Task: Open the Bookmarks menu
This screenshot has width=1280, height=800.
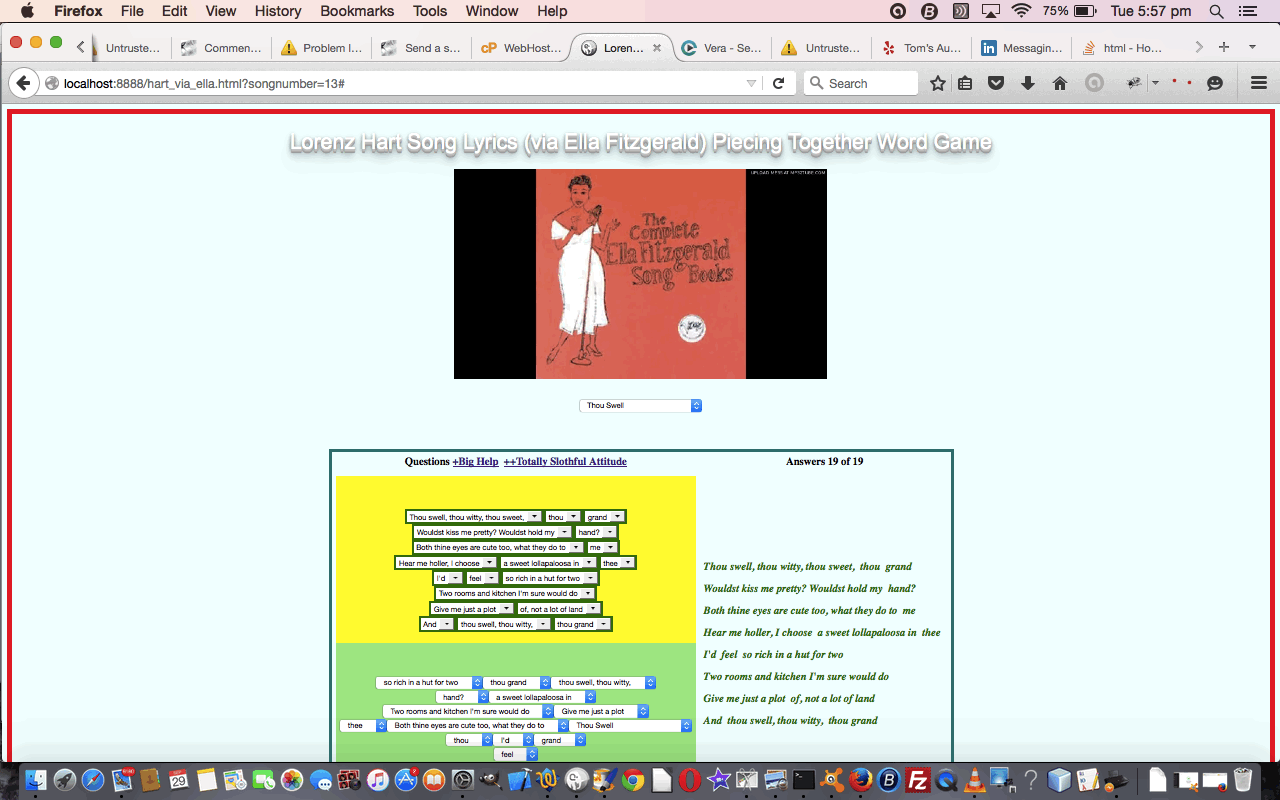Action: 357,11
